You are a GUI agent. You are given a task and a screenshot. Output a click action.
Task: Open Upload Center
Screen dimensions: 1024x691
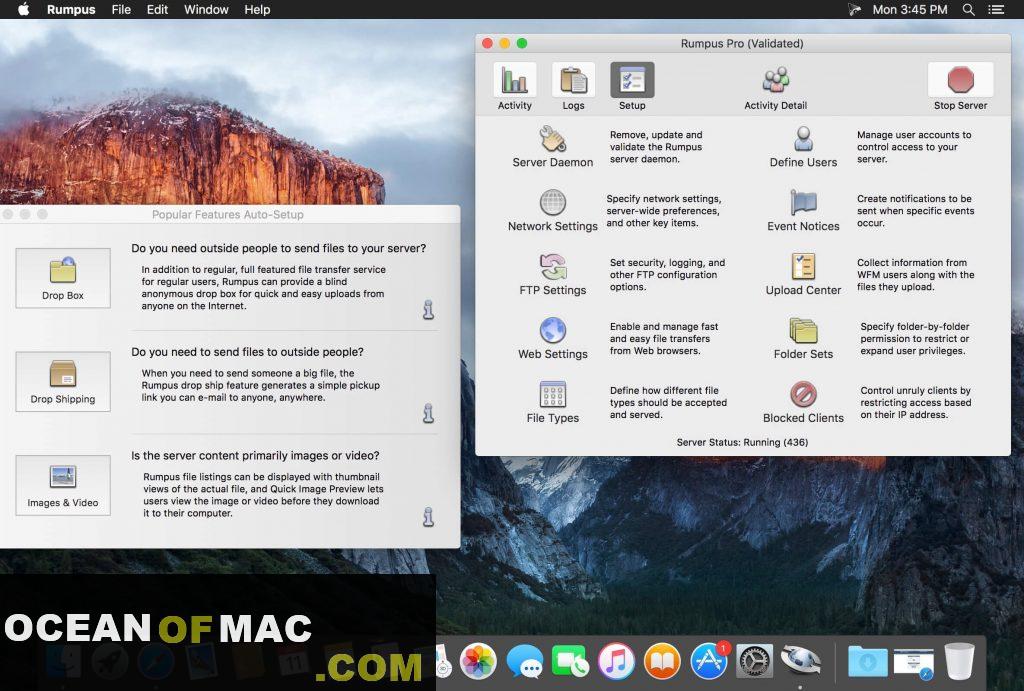[x=803, y=275]
